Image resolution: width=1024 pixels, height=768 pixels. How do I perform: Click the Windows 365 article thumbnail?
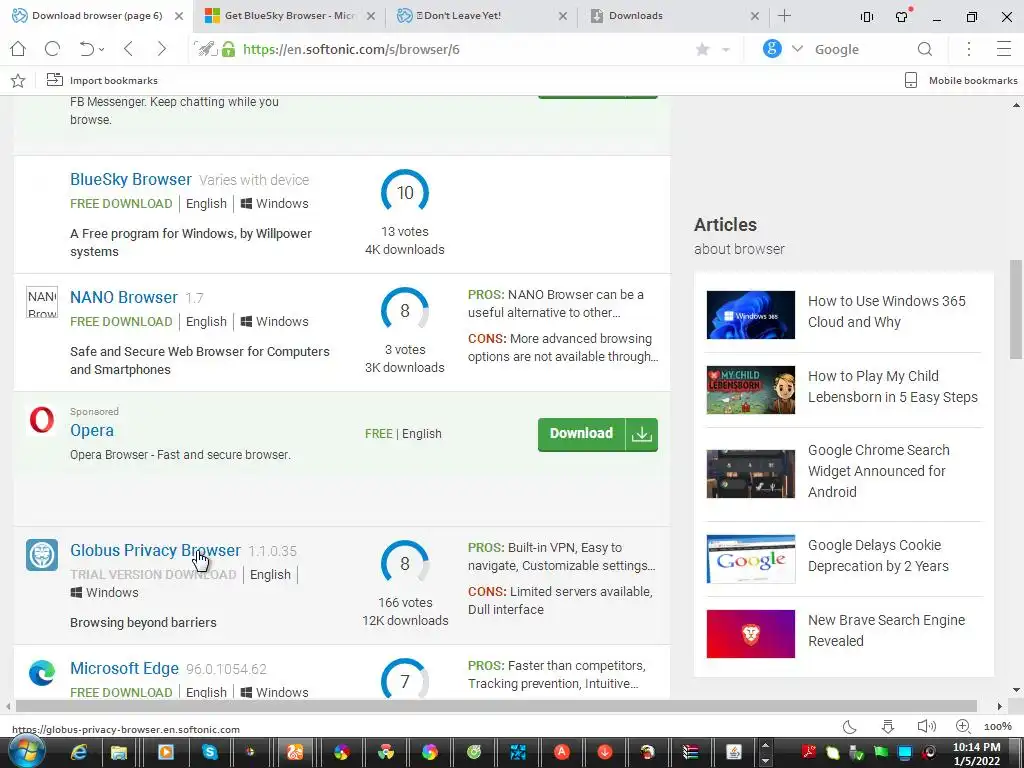(x=751, y=315)
